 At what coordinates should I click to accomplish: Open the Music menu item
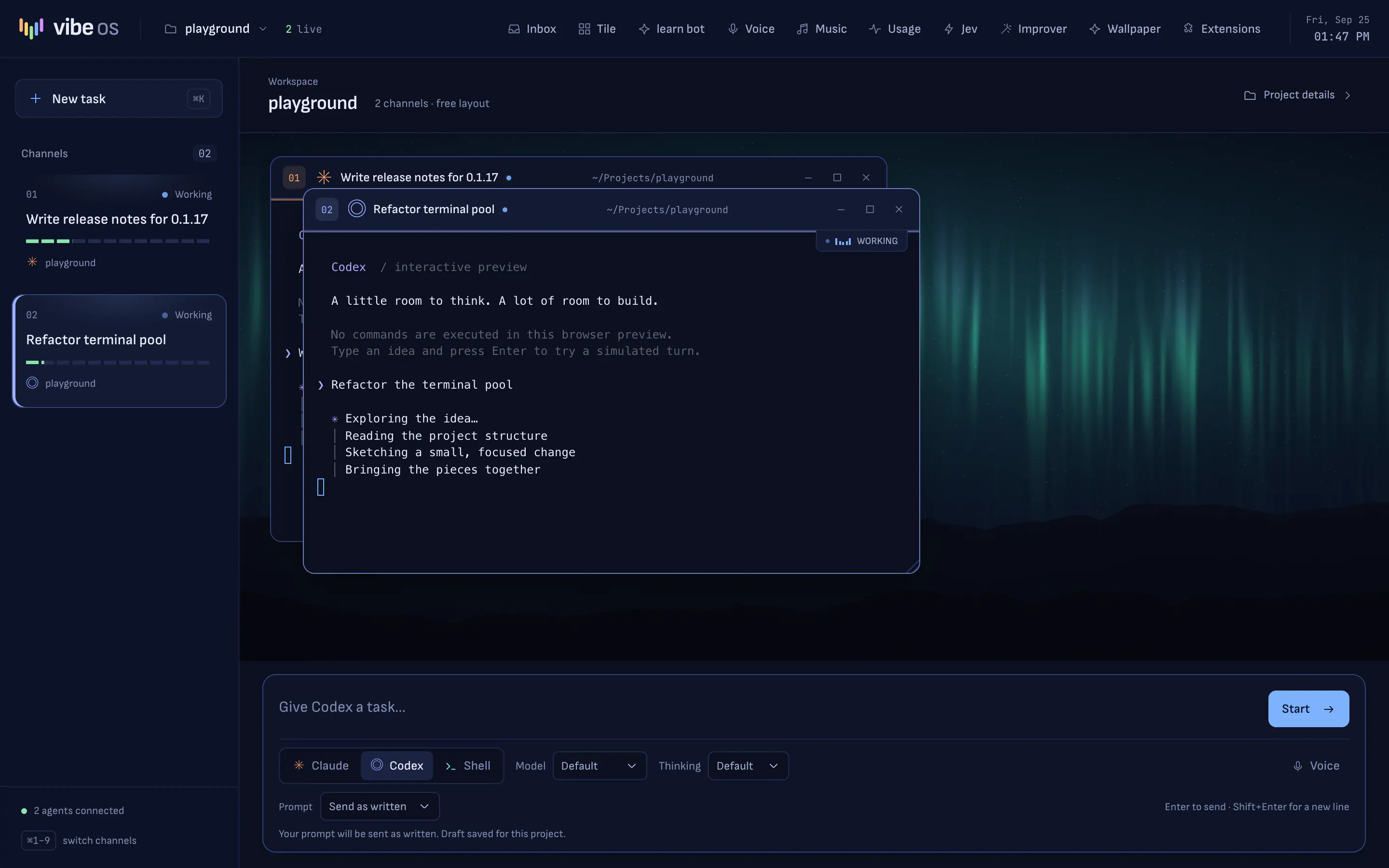pyautogui.click(x=822, y=29)
